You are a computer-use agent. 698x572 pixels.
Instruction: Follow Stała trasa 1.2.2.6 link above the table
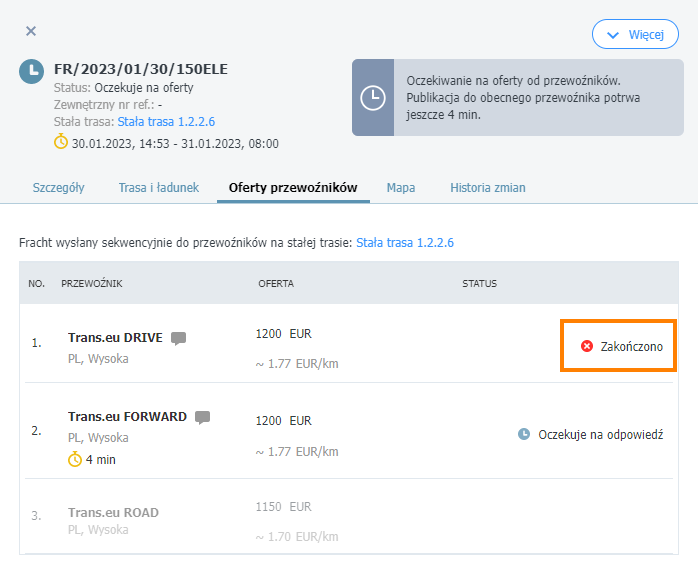point(405,243)
